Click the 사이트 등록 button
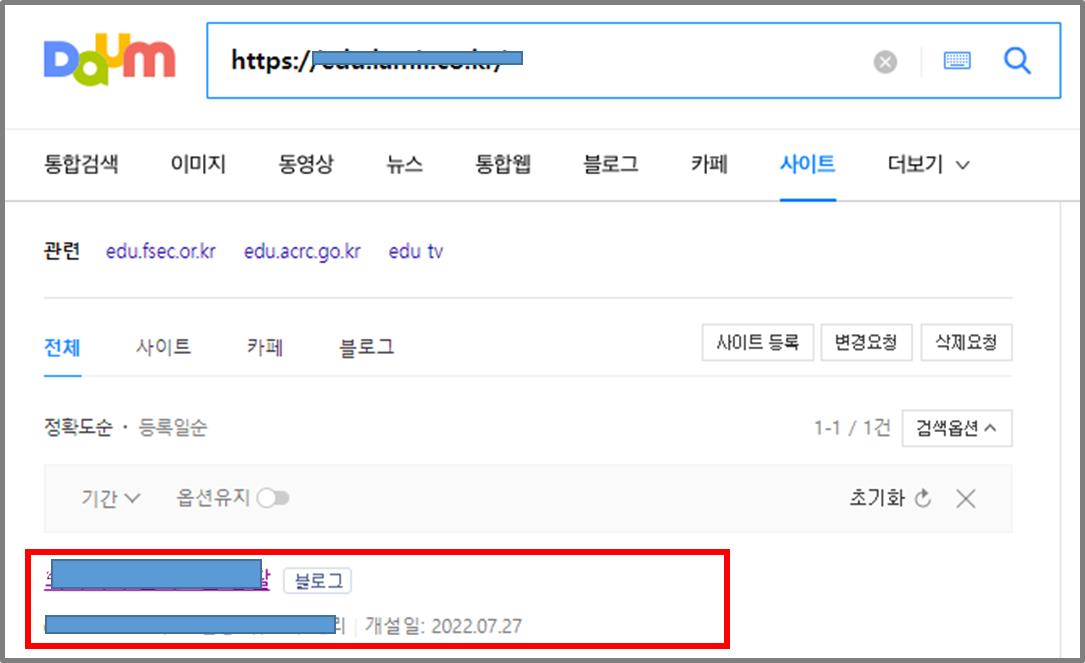 pos(757,342)
